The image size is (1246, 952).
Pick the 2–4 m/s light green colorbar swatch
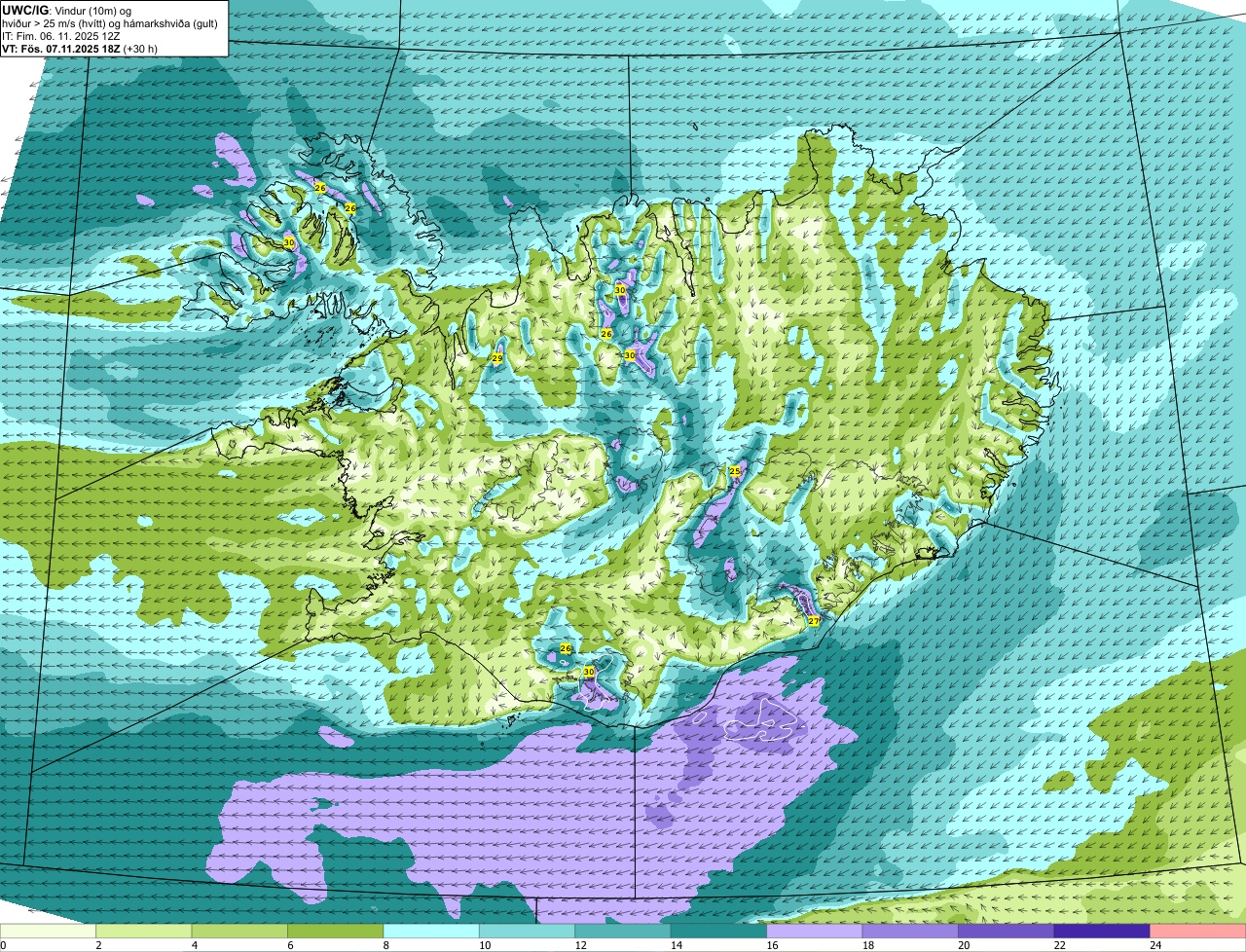145,931
